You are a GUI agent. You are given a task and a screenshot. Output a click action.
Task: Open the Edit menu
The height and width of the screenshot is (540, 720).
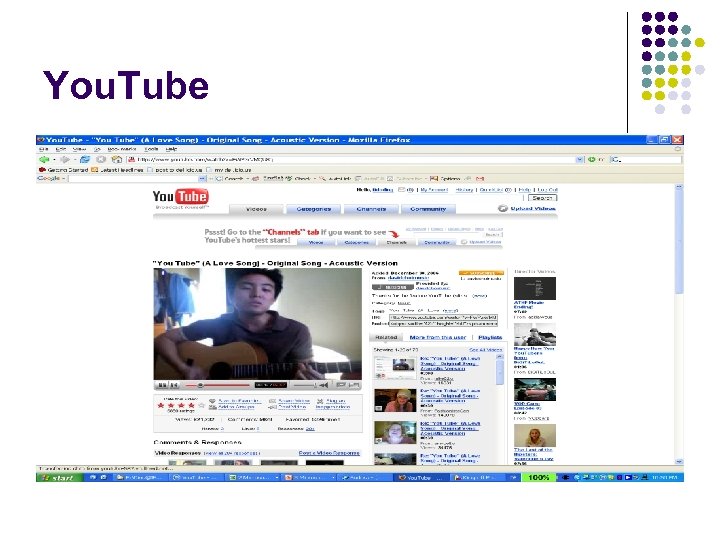[x=61, y=149]
